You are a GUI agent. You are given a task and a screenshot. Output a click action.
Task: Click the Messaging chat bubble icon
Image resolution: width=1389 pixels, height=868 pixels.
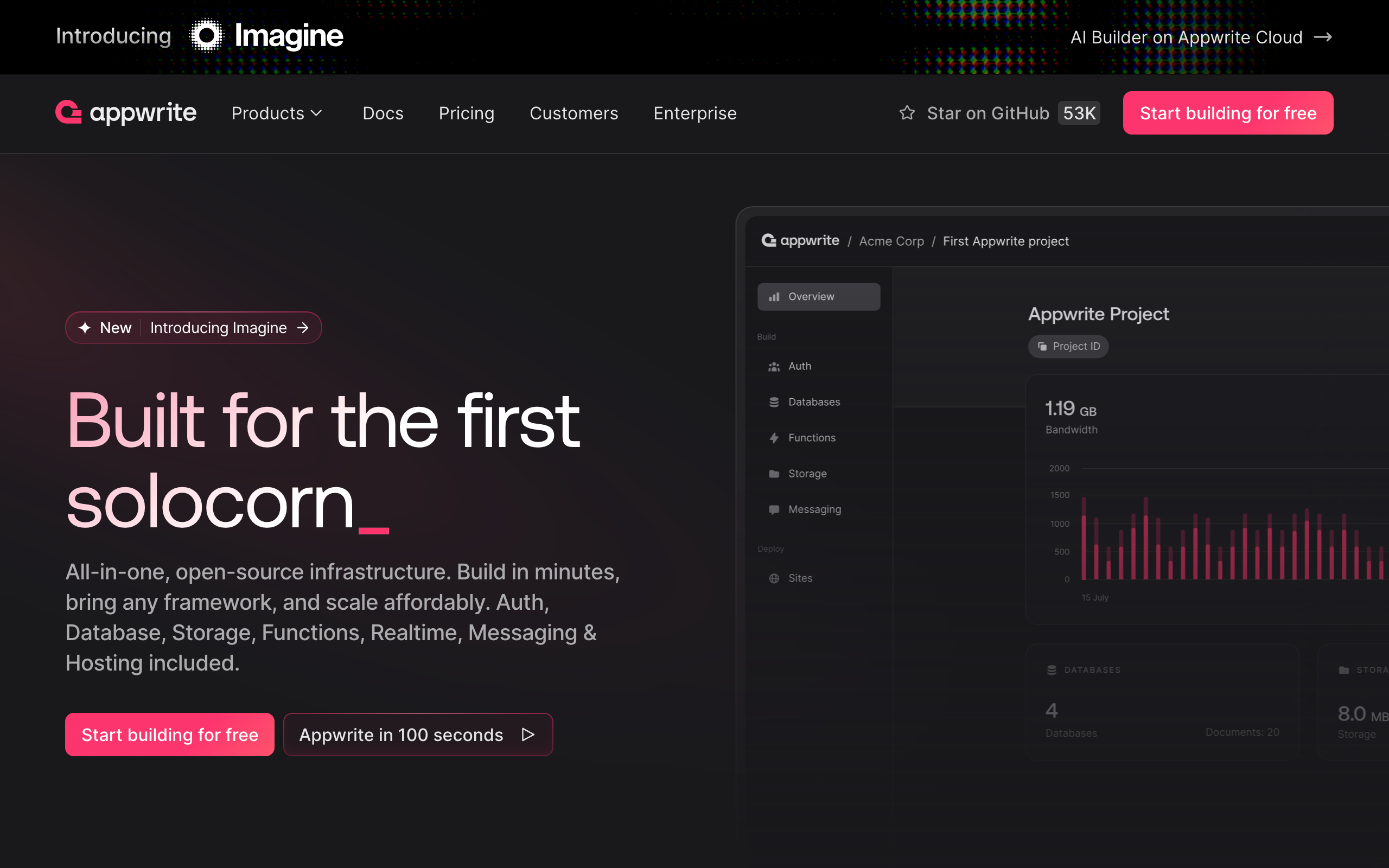click(x=774, y=509)
